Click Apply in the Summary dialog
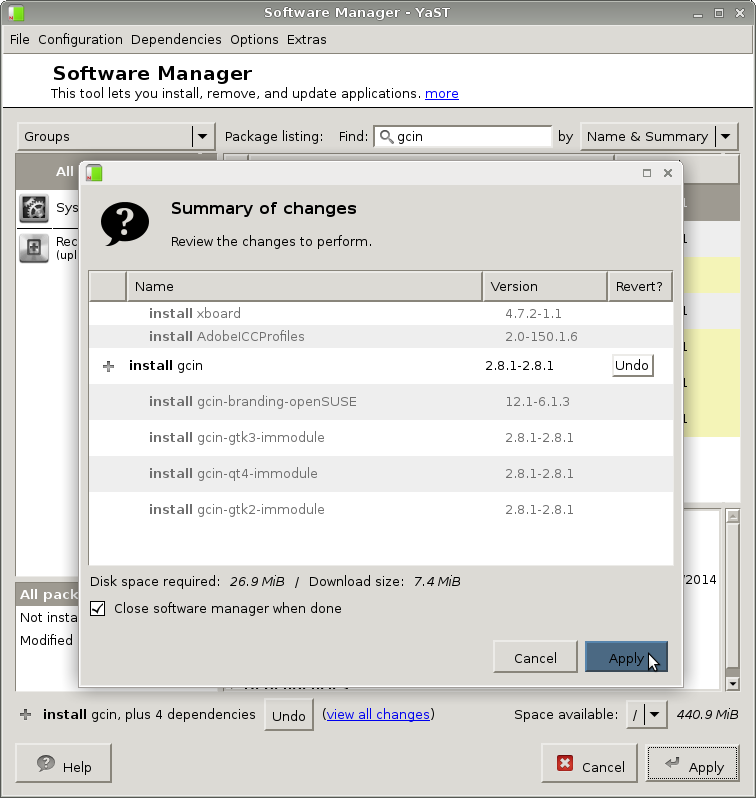 click(x=626, y=658)
